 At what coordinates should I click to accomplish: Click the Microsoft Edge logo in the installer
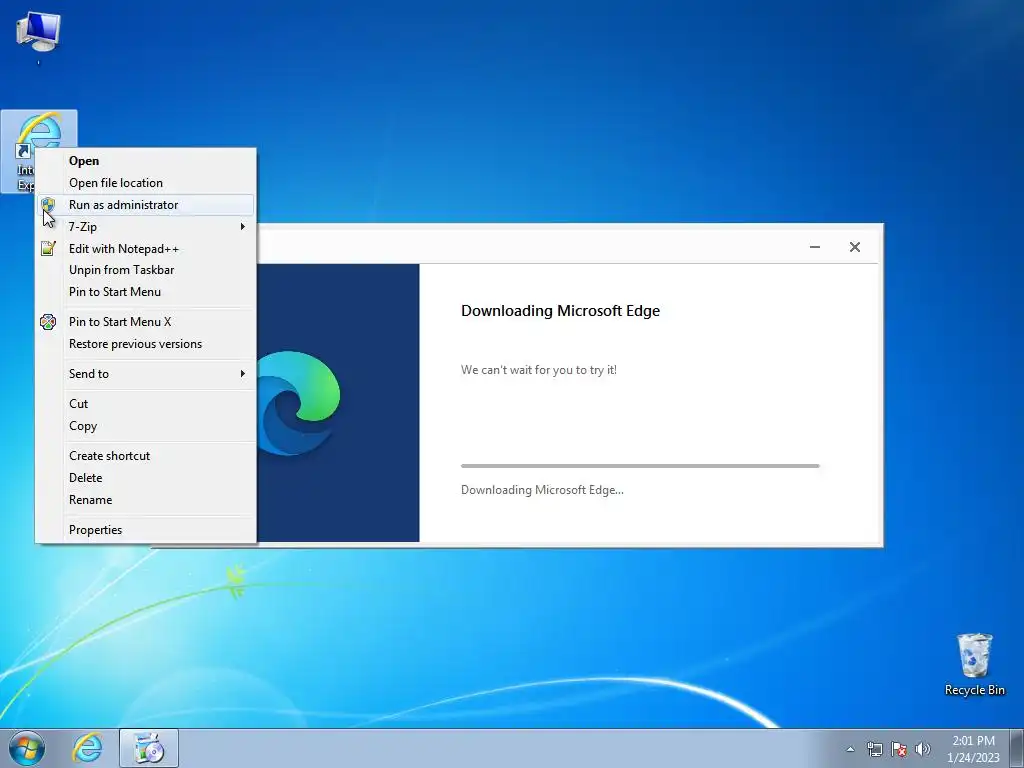(x=298, y=403)
